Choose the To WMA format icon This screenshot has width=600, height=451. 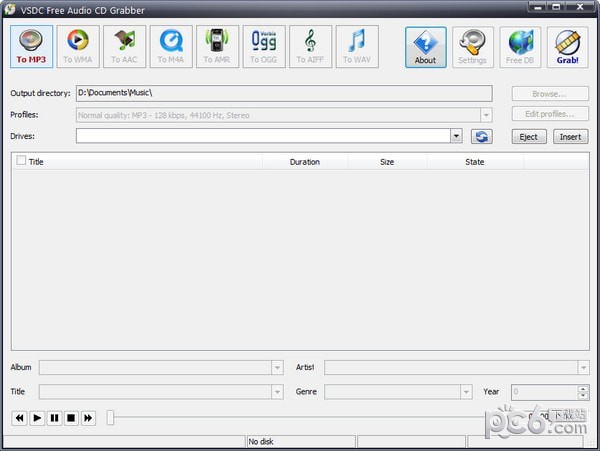[78, 47]
